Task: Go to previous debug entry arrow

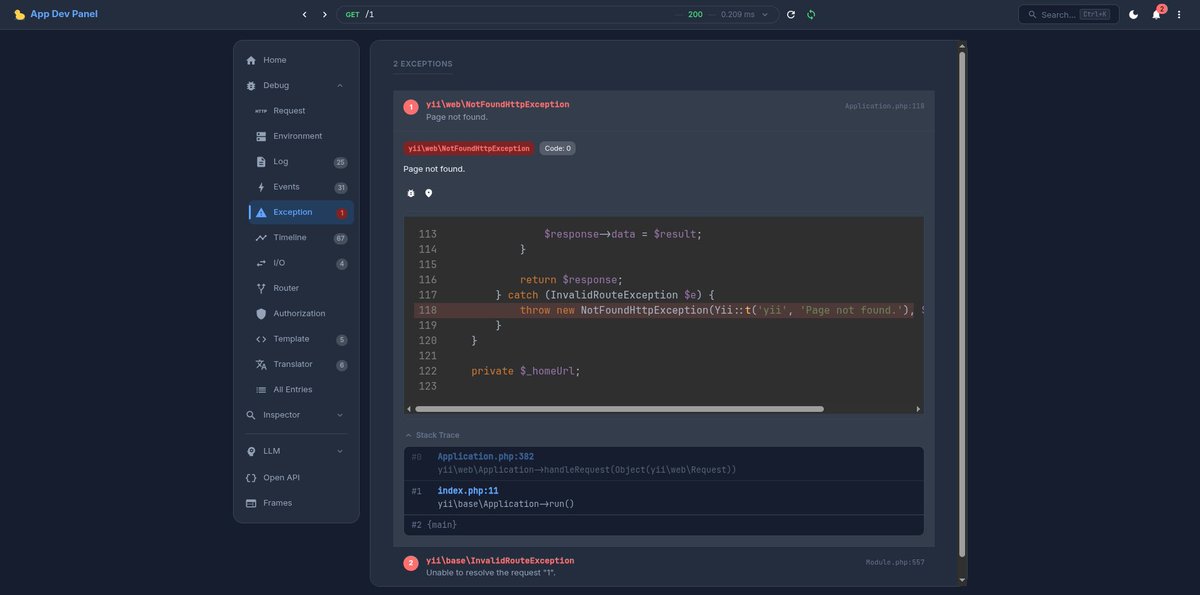Action: [x=305, y=14]
